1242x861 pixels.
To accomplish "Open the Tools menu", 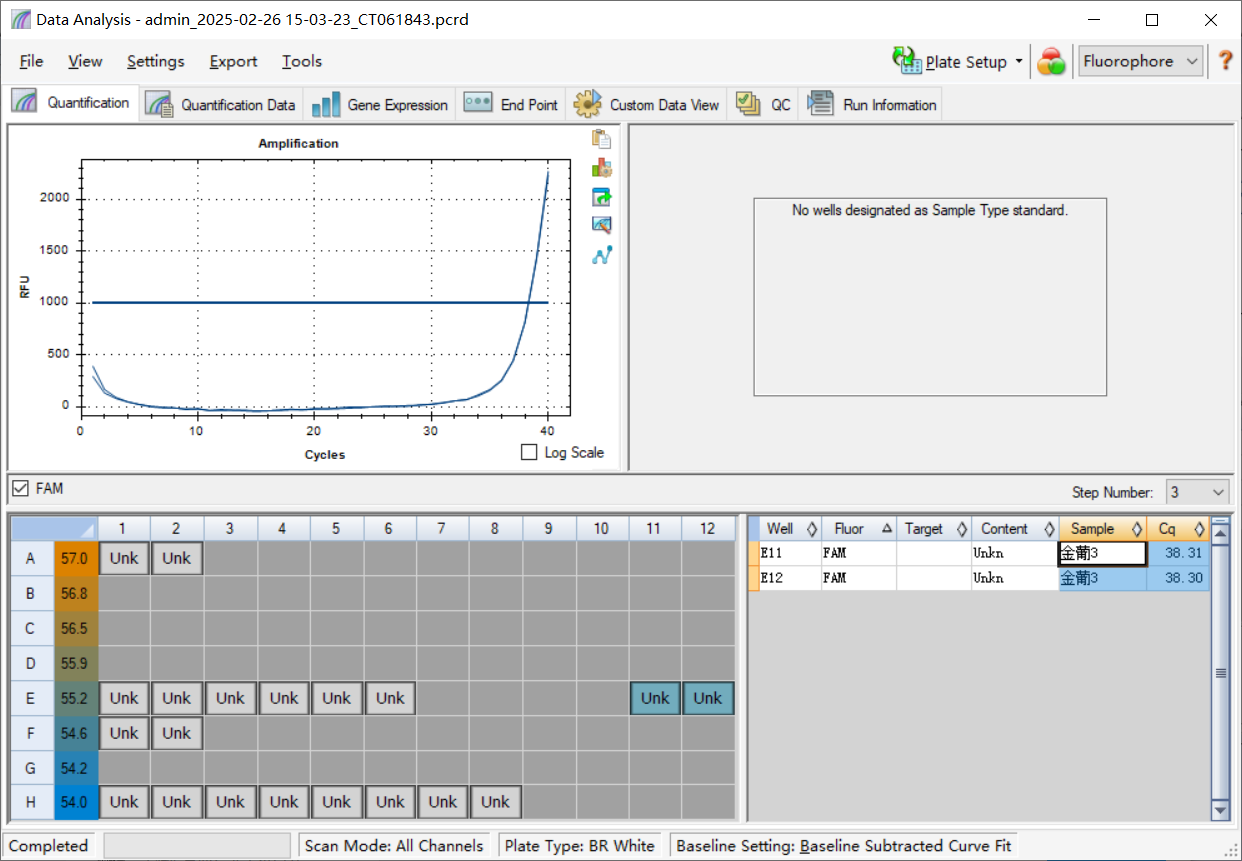I will pos(301,61).
